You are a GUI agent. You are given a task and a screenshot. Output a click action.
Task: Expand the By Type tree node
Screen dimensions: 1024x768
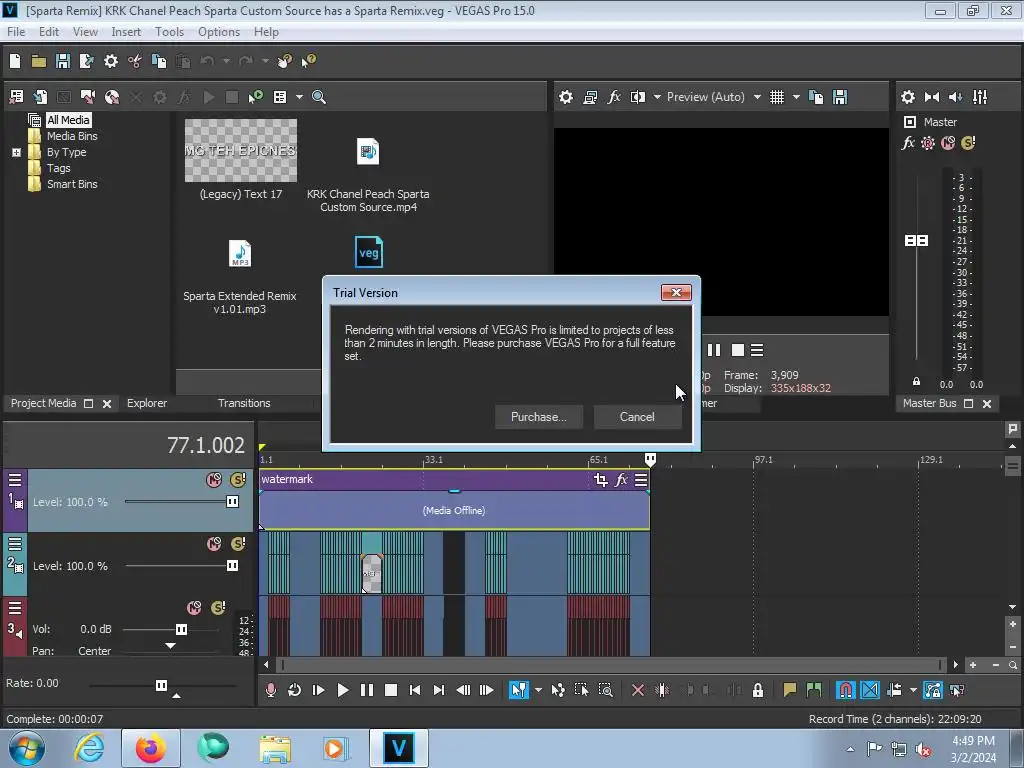pos(16,152)
